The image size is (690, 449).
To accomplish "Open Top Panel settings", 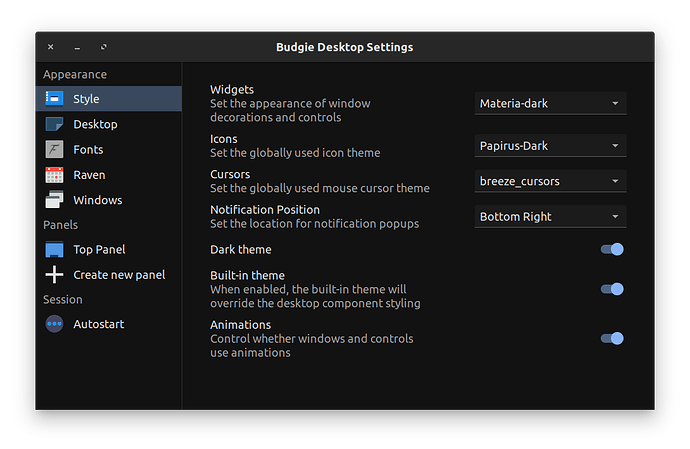I will click(x=109, y=250).
